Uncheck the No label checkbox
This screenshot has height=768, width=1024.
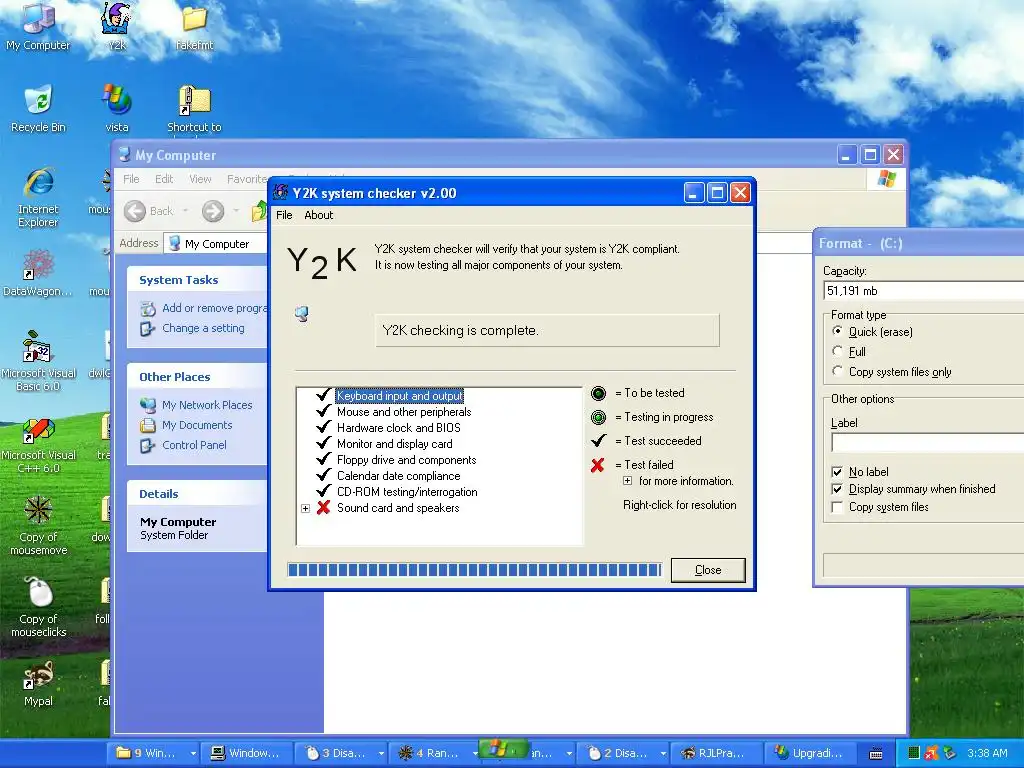tap(837, 472)
